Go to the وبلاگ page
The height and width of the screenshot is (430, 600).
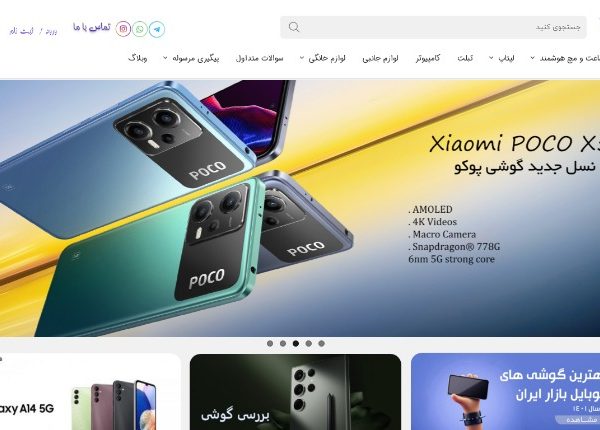point(138,58)
